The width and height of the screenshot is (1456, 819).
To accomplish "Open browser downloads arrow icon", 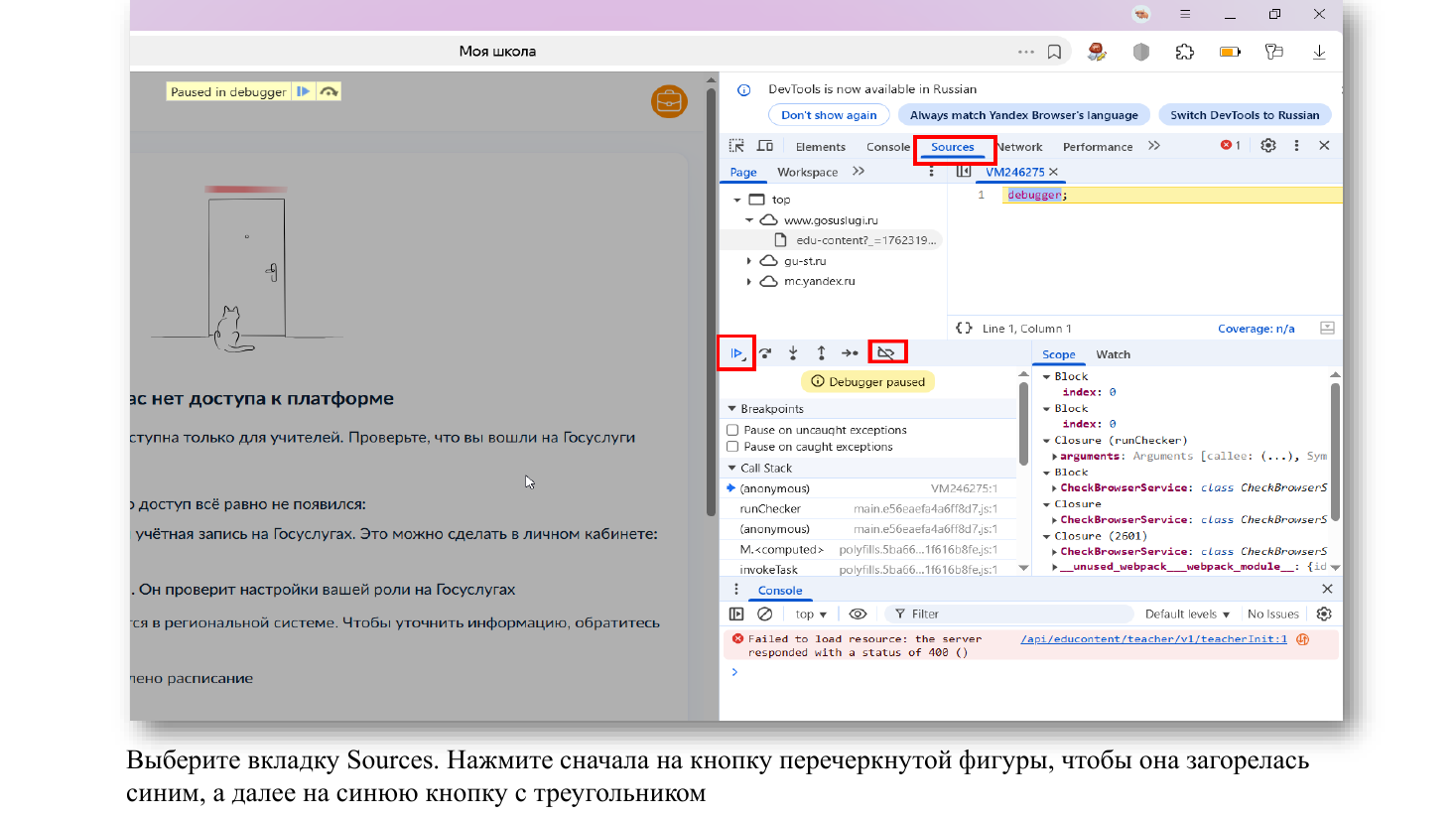I will [x=1319, y=52].
